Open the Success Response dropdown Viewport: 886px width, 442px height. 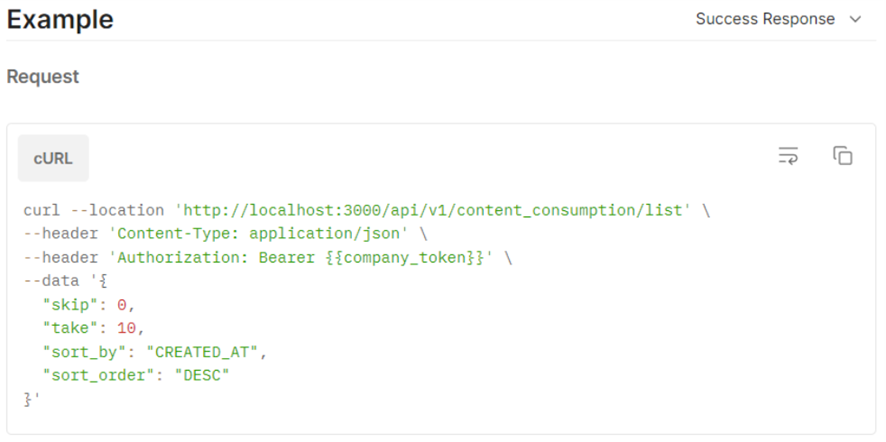click(x=777, y=19)
